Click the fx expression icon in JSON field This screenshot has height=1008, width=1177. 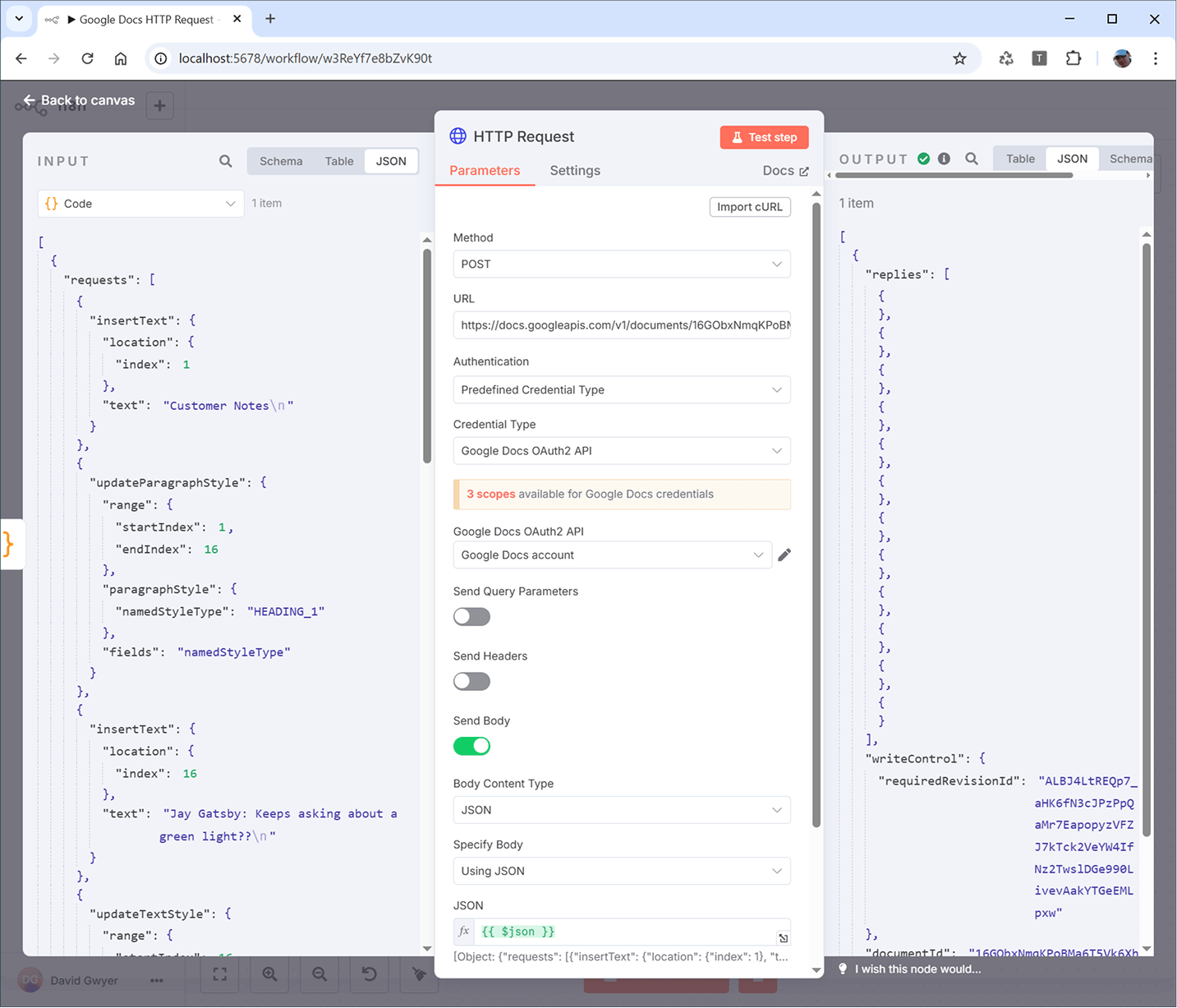(x=464, y=932)
